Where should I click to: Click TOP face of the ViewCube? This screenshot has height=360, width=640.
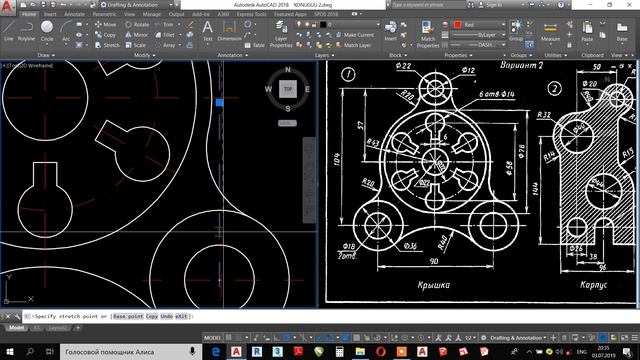point(288,89)
